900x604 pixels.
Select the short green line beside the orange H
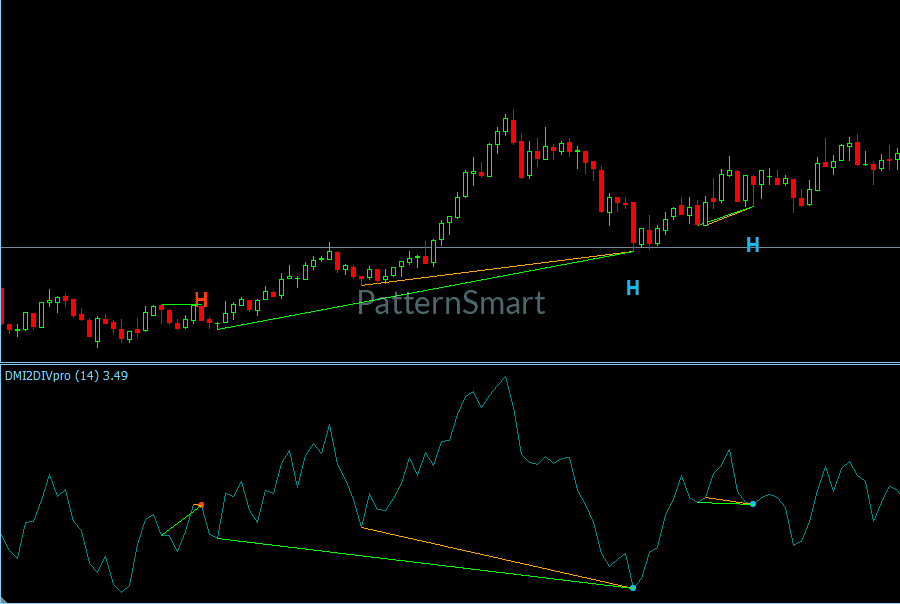point(181,305)
